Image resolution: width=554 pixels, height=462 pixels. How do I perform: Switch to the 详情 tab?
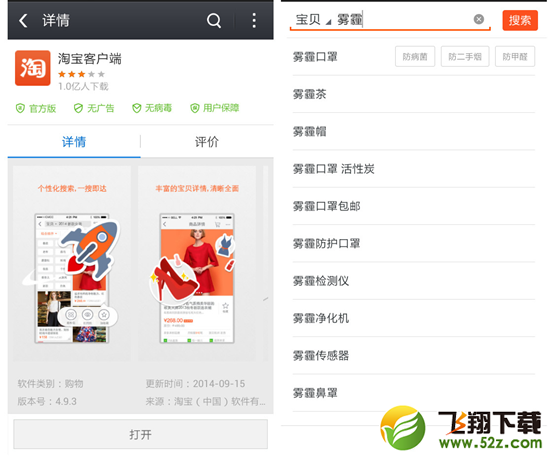coord(74,142)
